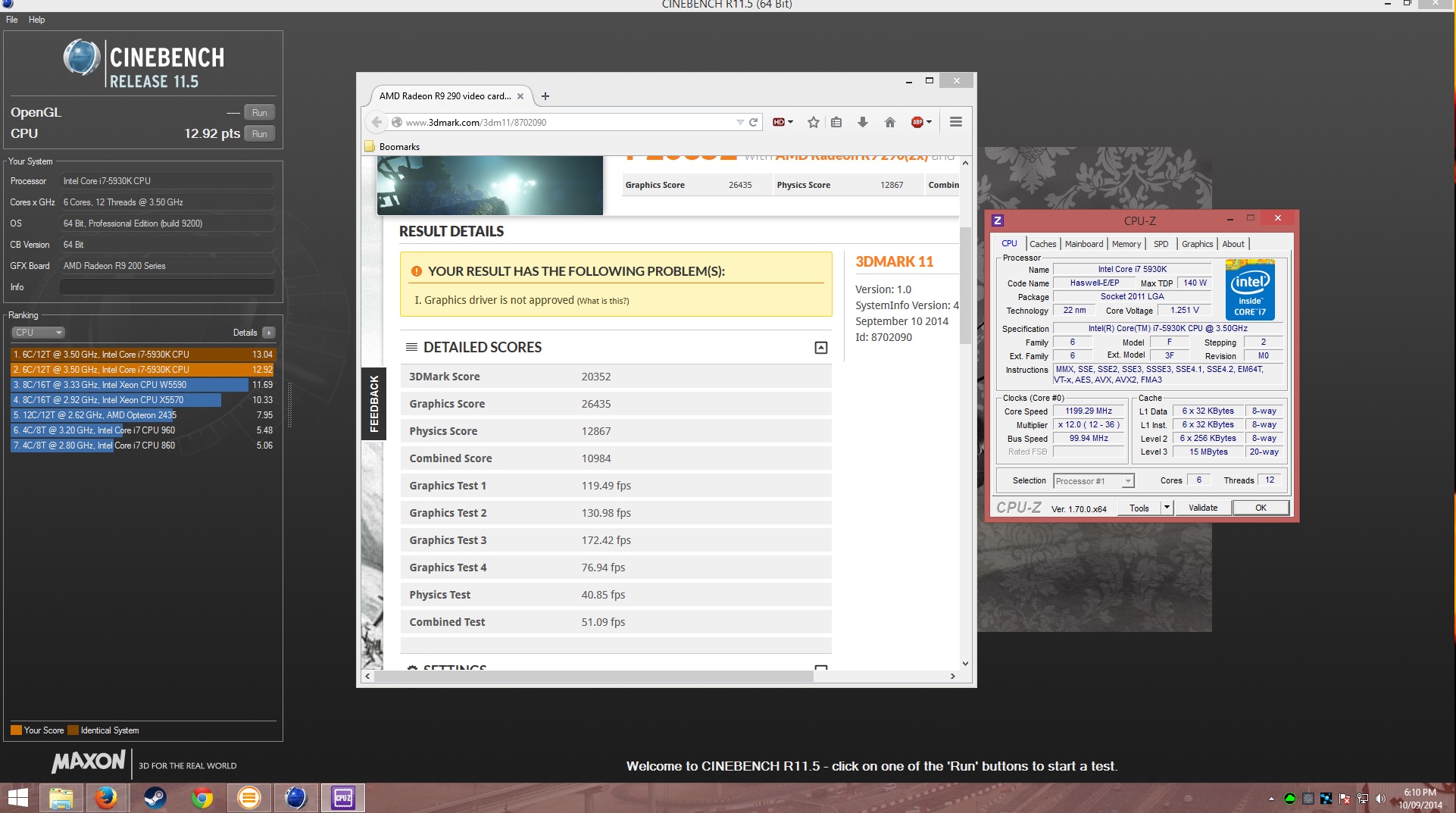
Task: Click CPU-Z Tools button
Action: (x=1139, y=508)
